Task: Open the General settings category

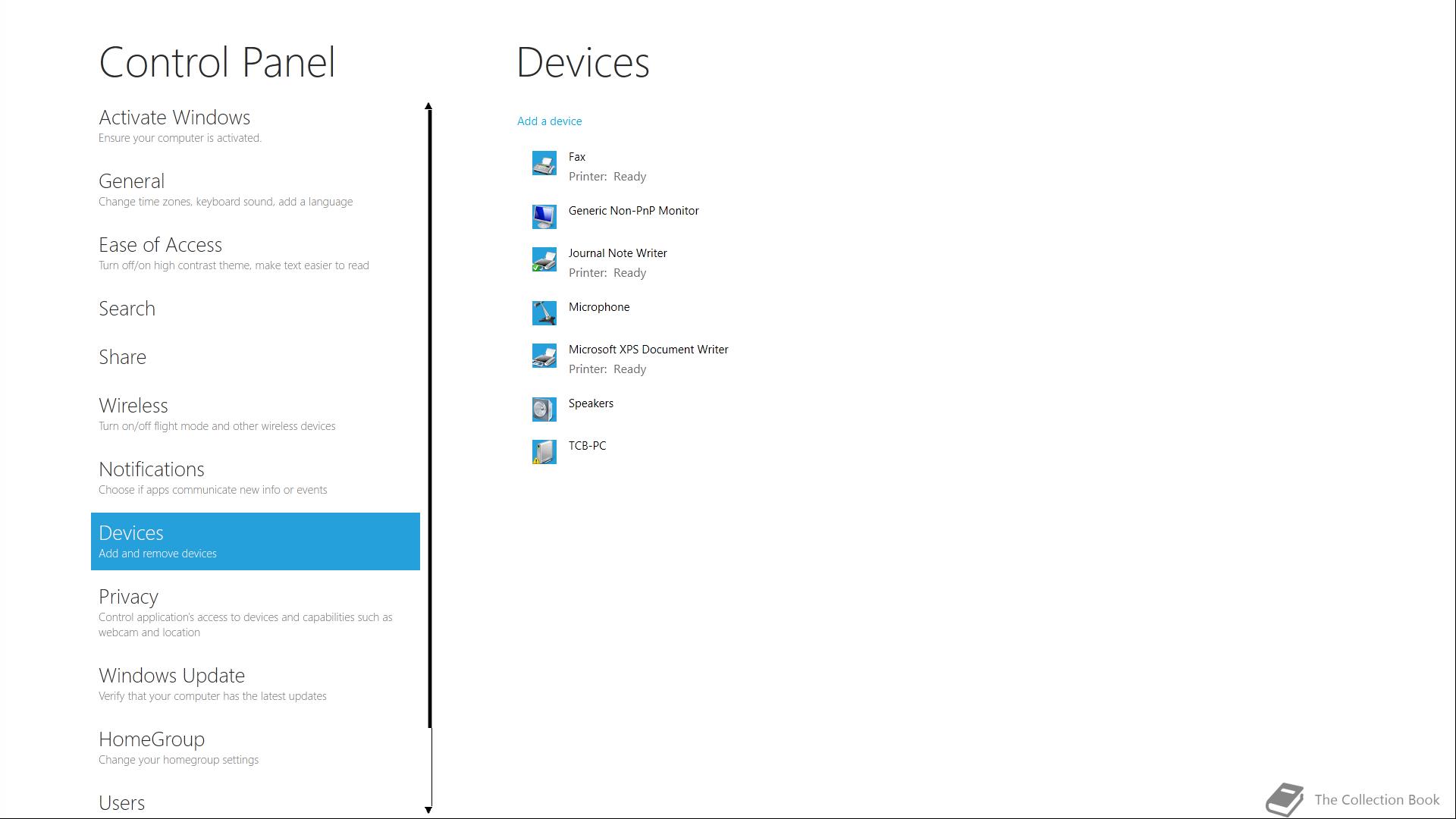Action: [x=256, y=190]
